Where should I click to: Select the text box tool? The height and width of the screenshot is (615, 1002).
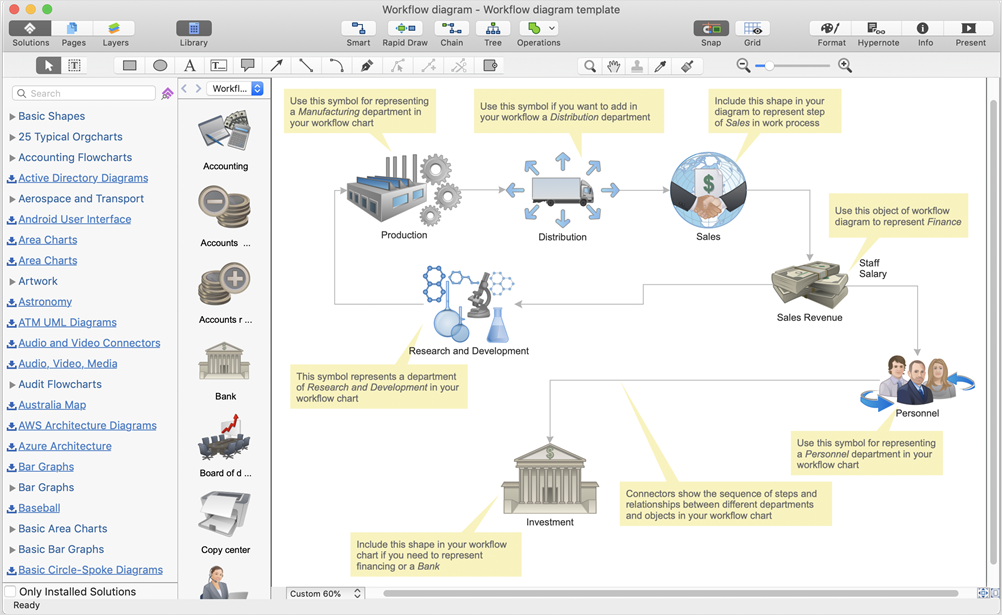pyautogui.click(x=219, y=65)
